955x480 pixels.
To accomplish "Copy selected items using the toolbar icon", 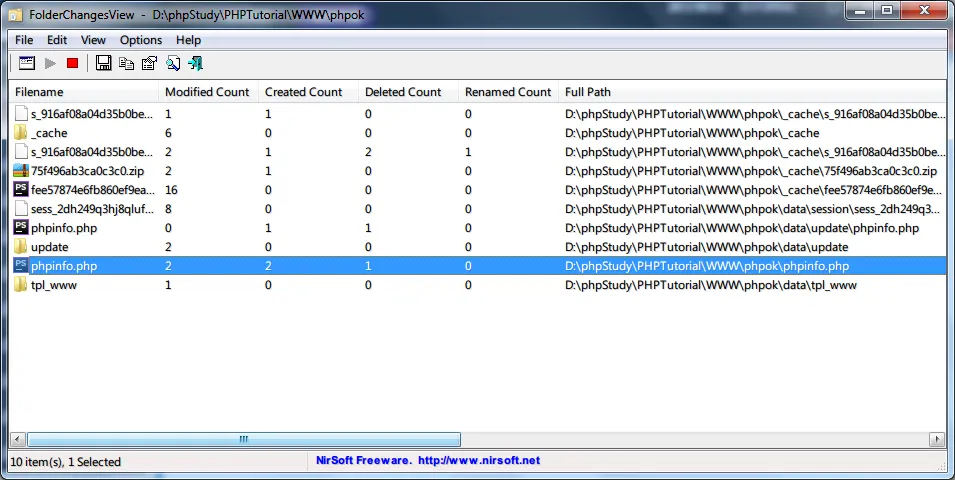I will 126,64.
